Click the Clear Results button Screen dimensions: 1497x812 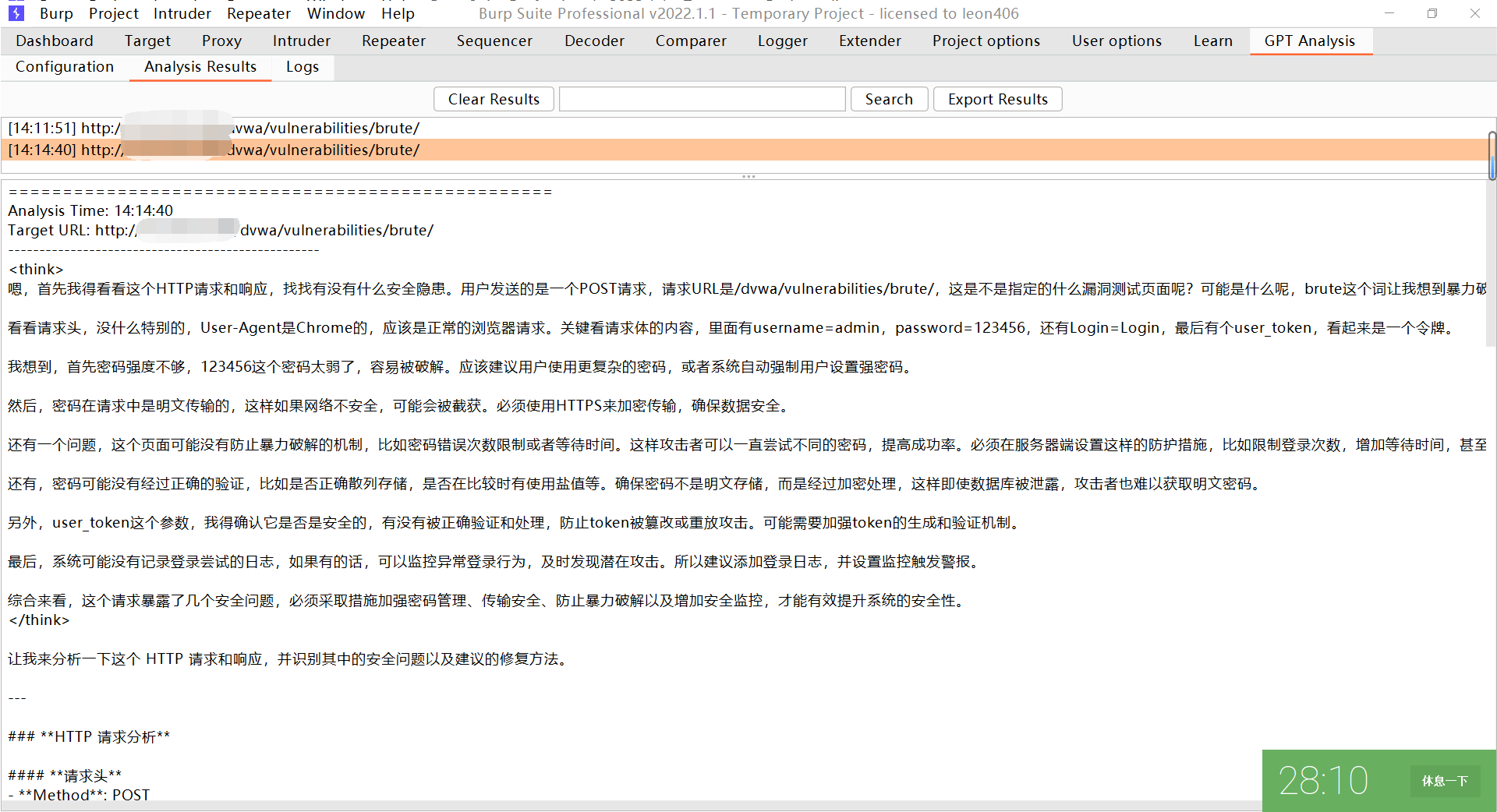tap(494, 99)
